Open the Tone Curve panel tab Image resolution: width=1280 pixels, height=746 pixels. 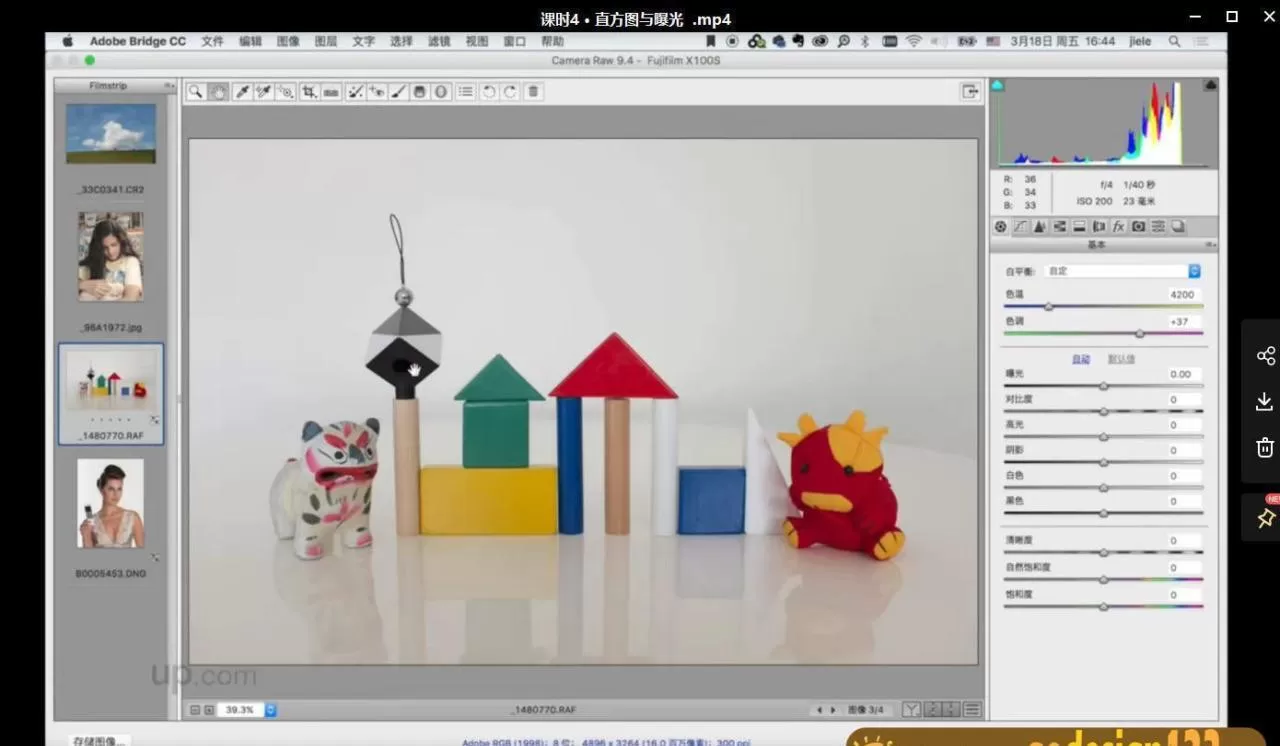(x=1020, y=227)
